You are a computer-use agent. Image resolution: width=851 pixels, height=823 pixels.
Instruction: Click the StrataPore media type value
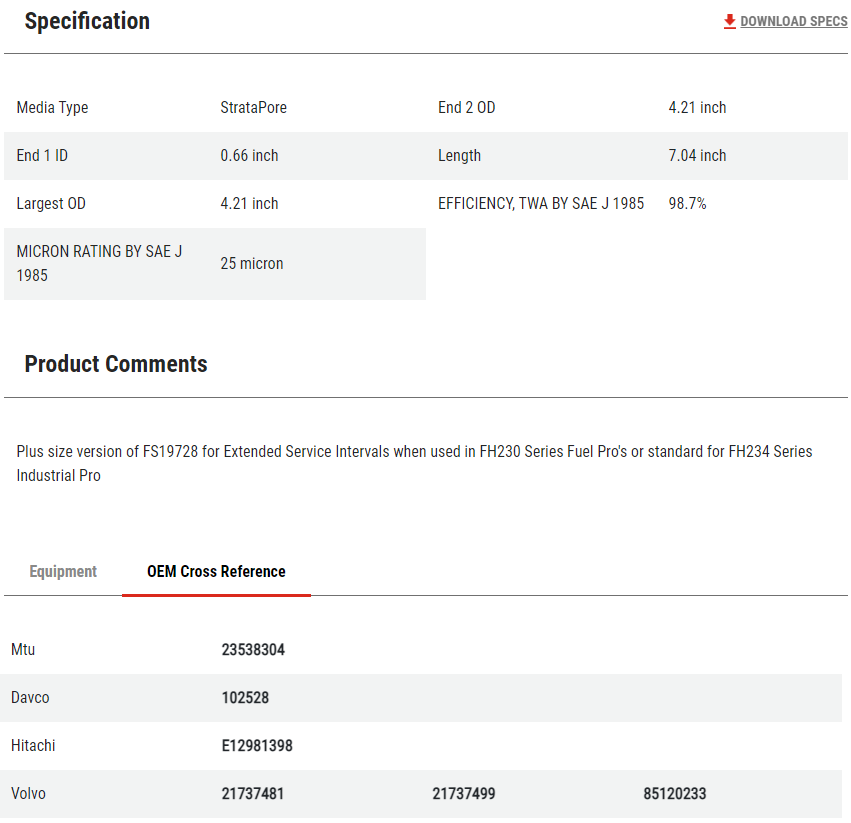(253, 108)
